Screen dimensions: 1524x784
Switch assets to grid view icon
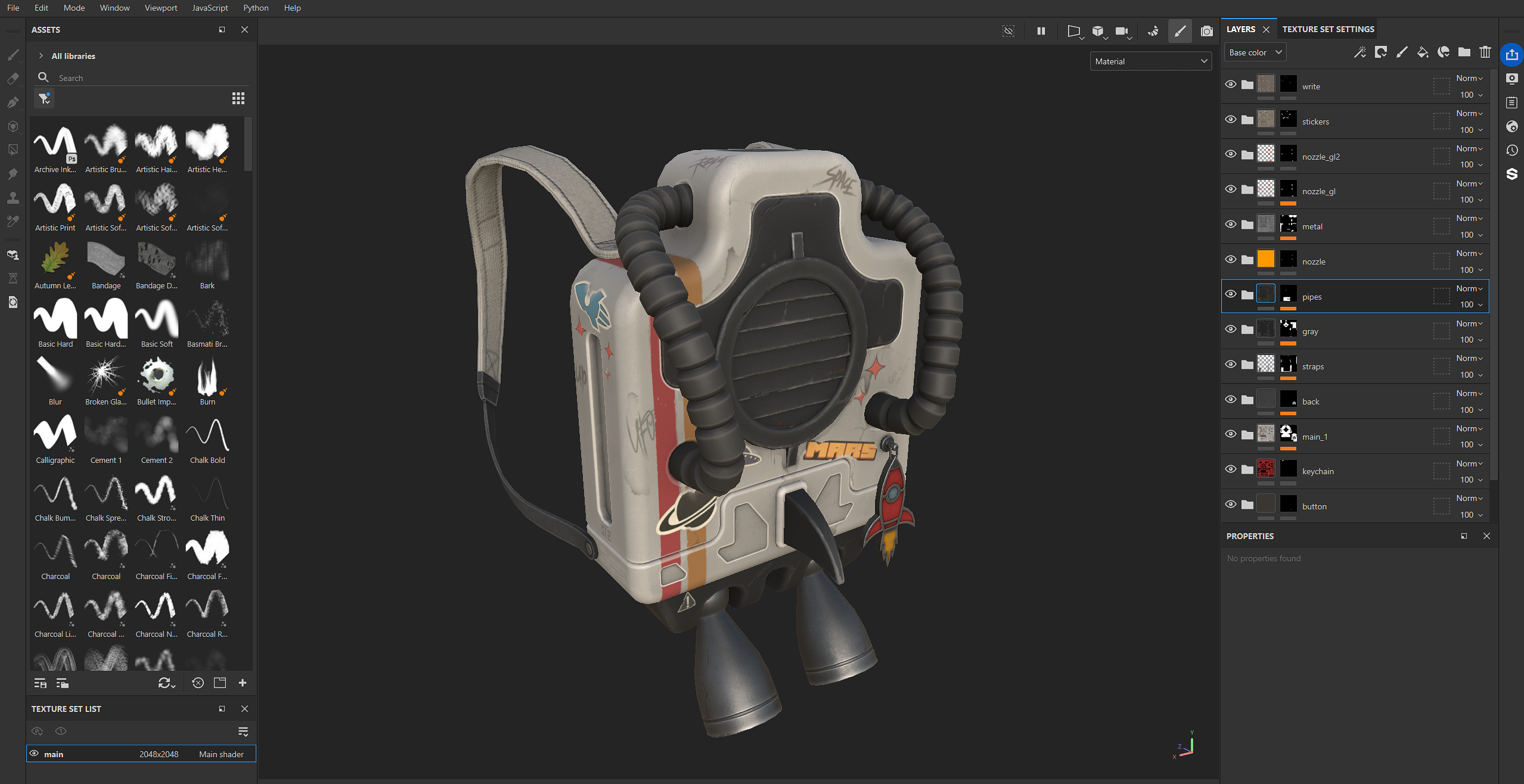tap(238, 98)
